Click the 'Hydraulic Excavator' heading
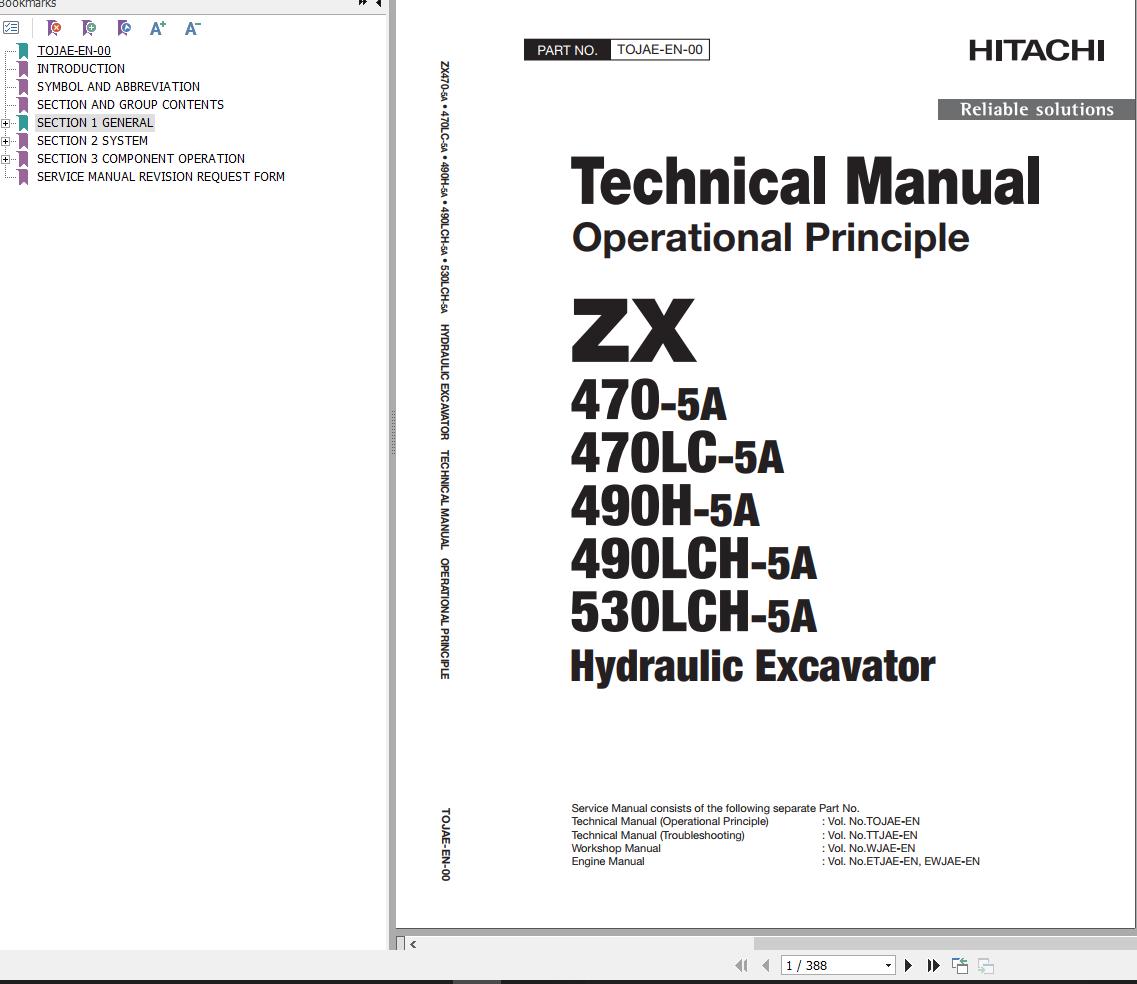Image resolution: width=1137 pixels, height=984 pixels. coord(753,666)
